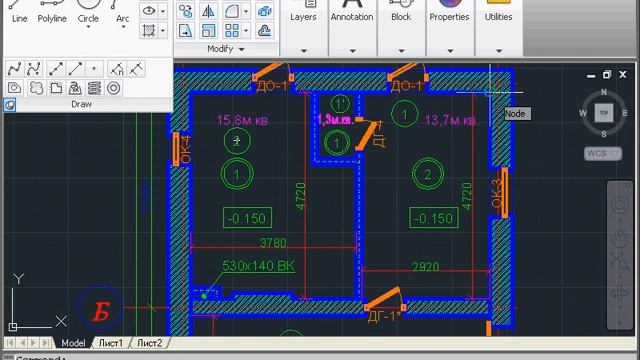
Task: Toggle the Draw panel pin
Action: click(10, 105)
